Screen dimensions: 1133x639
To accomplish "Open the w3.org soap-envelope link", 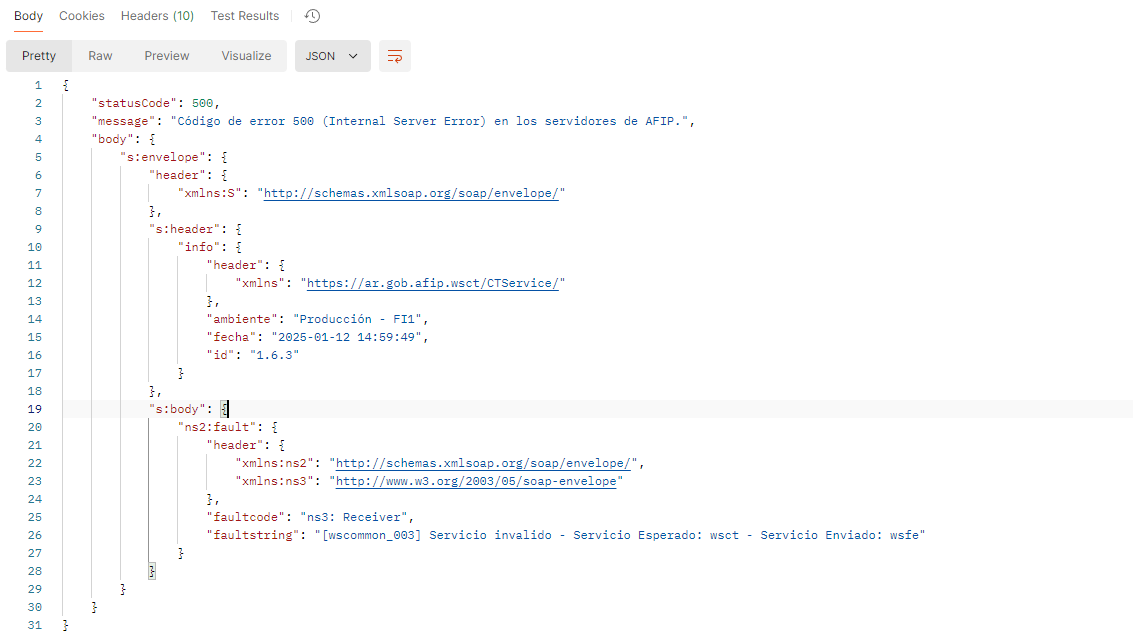I will click(475, 481).
